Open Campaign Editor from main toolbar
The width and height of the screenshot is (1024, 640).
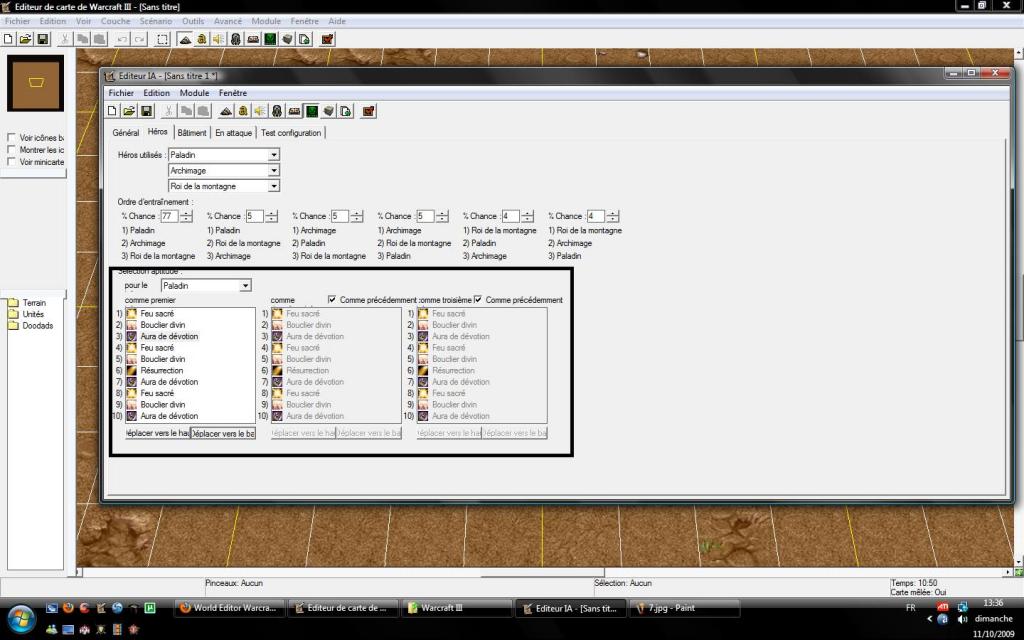pyautogui.click(x=253, y=39)
